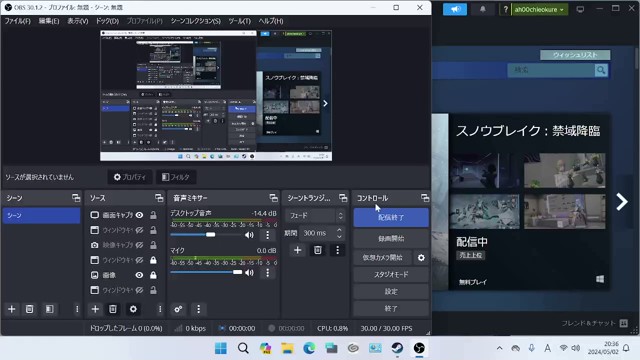Open scene filters icon in the Scenes dock
The height and width of the screenshot is (360, 640).
[x=49, y=309]
